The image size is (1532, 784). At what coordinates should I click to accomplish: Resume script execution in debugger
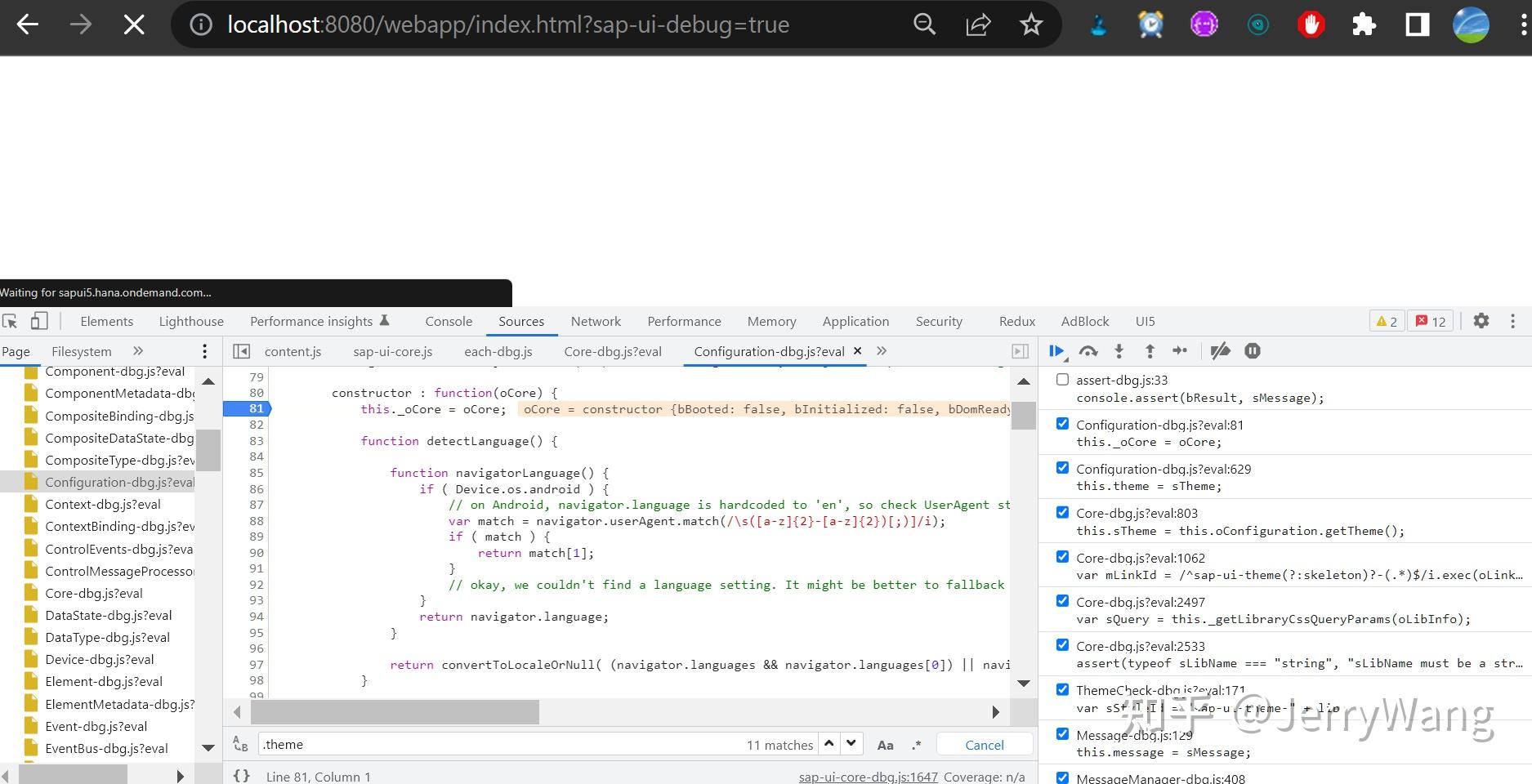click(1057, 352)
